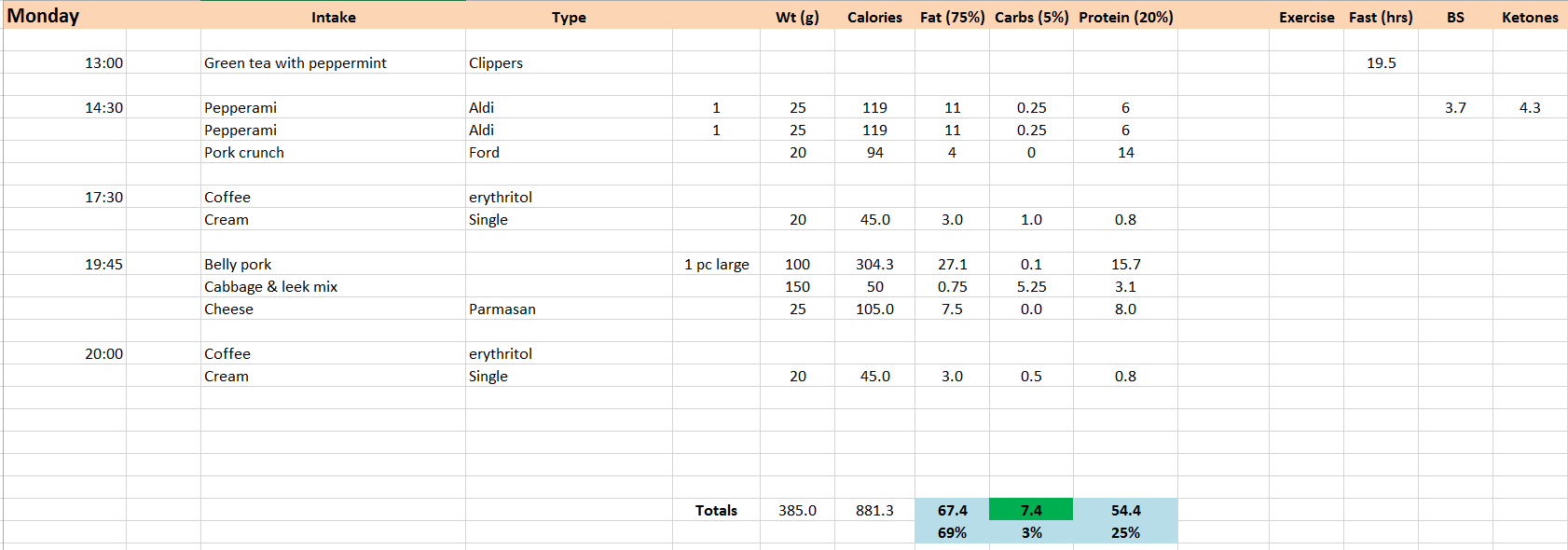The height and width of the screenshot is (550, 1568).
Task: Select the 20:00 time cell
Action: [x=64, y=353]
